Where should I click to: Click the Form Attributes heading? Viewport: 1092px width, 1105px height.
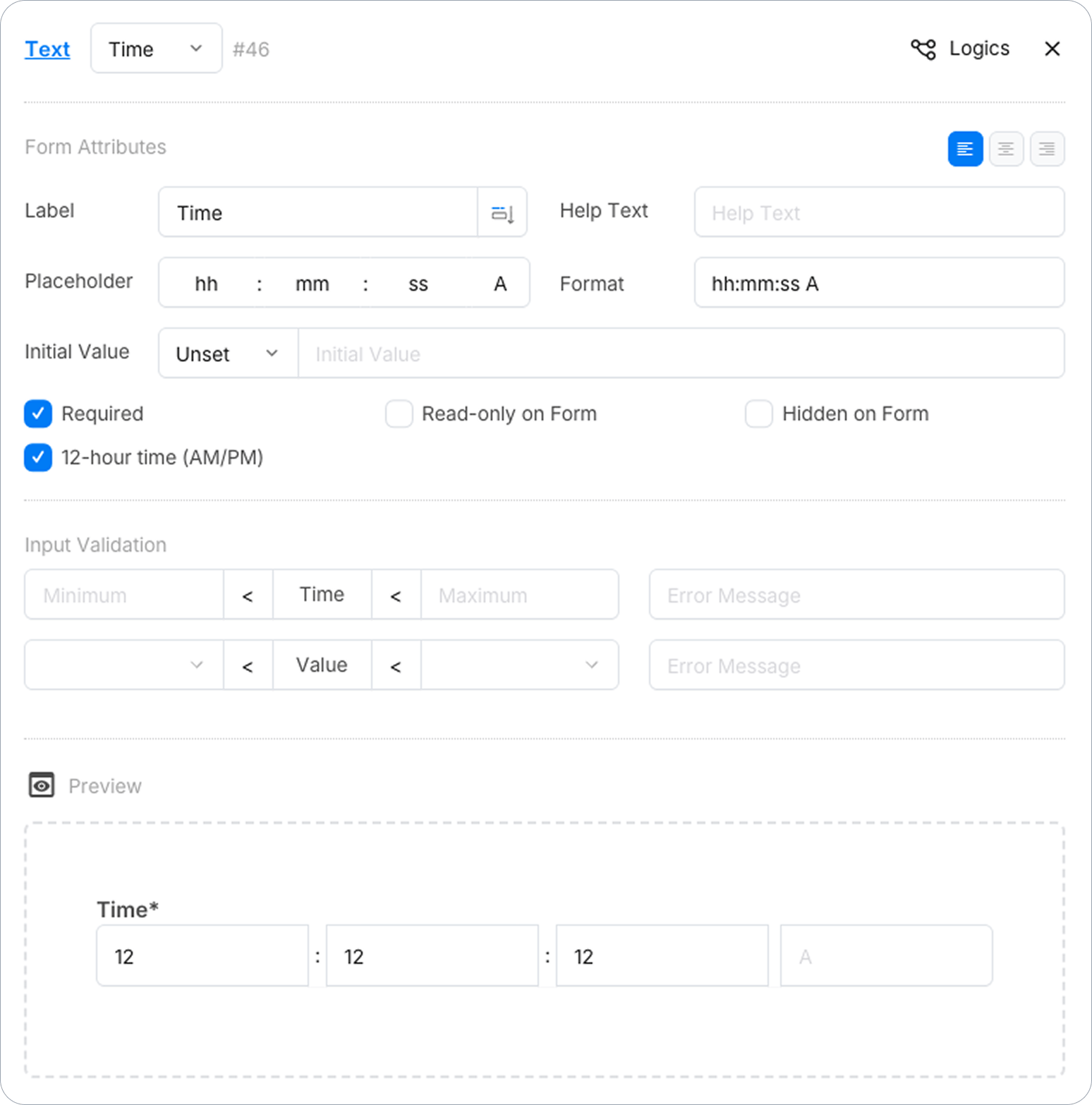(x=95, y=147)
